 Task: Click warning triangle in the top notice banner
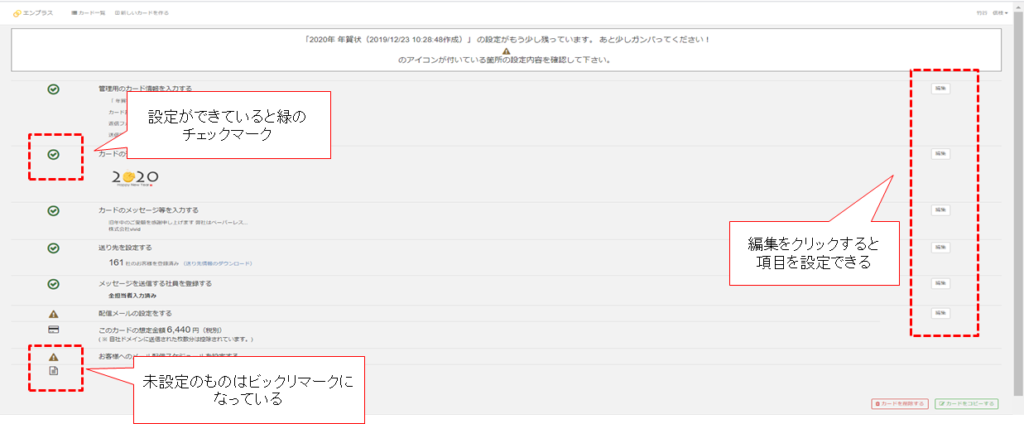point(506,51)
